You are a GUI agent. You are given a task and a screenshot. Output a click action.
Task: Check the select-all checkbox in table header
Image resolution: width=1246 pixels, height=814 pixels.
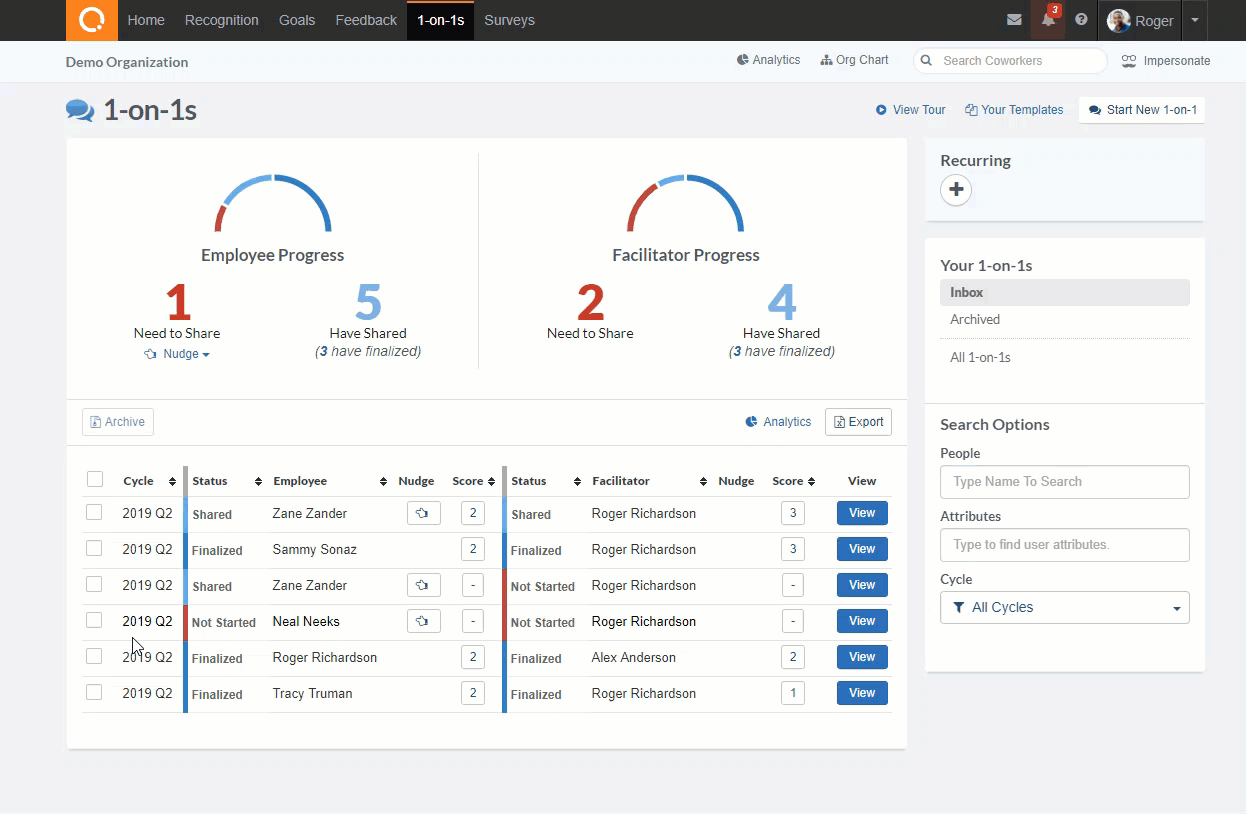pos(95,480)
